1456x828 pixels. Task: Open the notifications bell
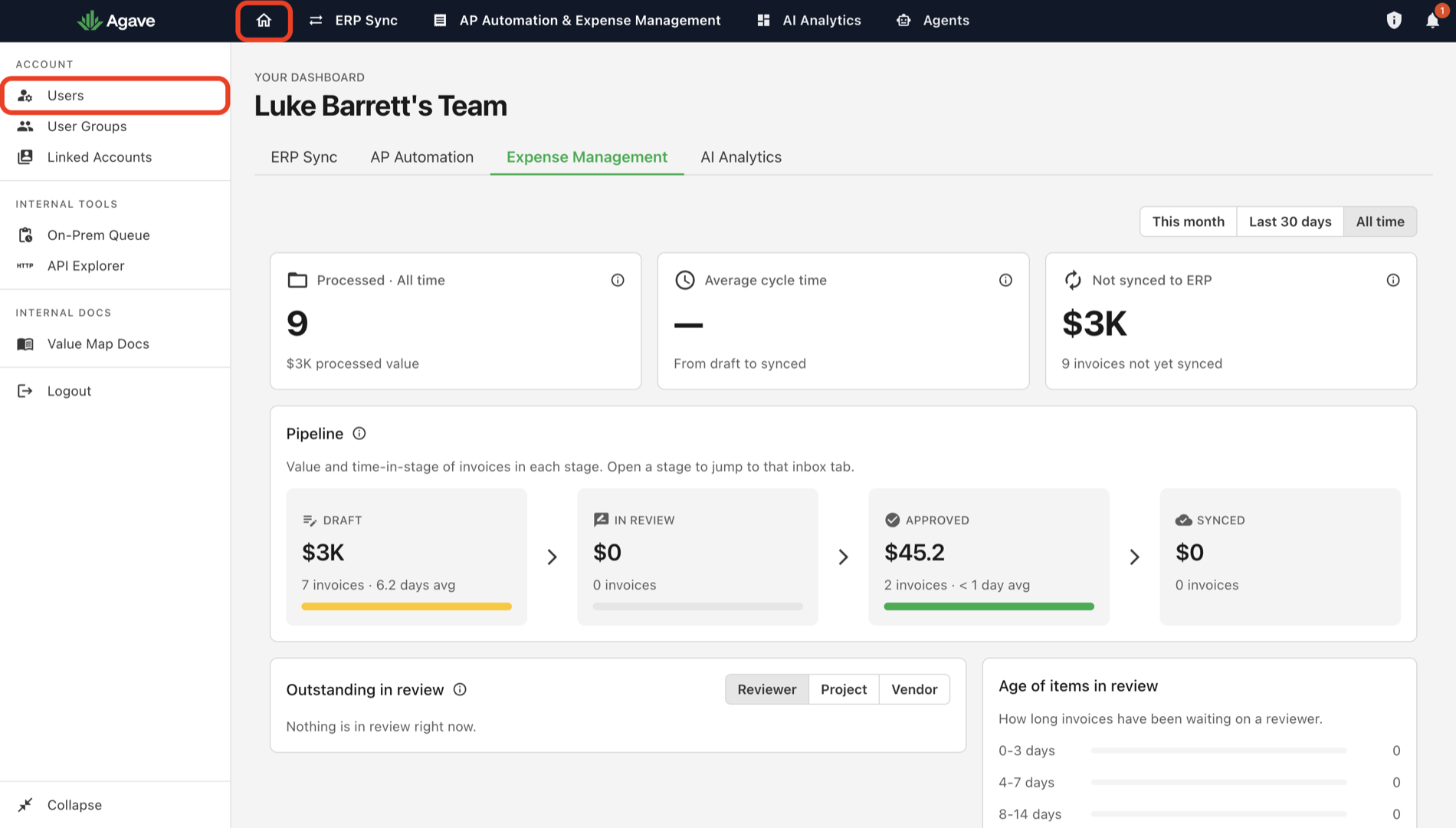1432,21
